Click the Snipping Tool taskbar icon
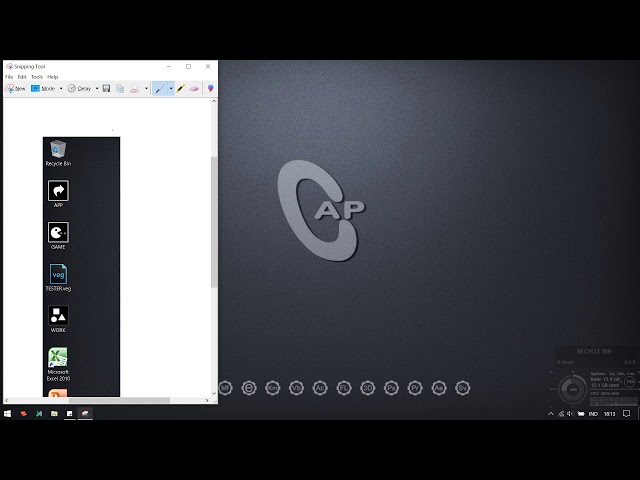Screen dimensions: 640x480 (x=85, y=413)
